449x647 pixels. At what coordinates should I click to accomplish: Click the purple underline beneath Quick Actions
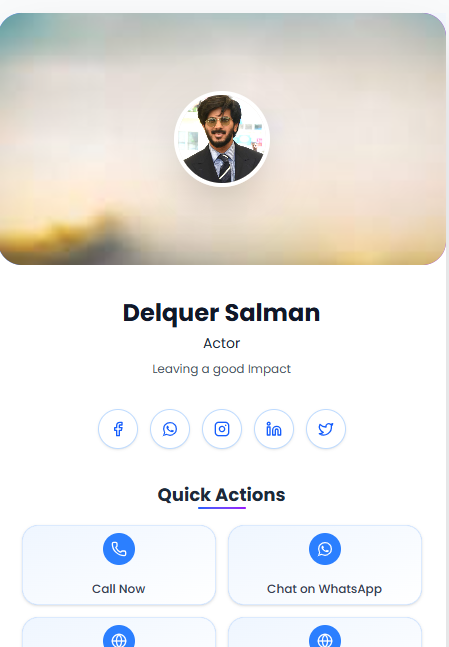pyautogui.click(x=222, y=508)
